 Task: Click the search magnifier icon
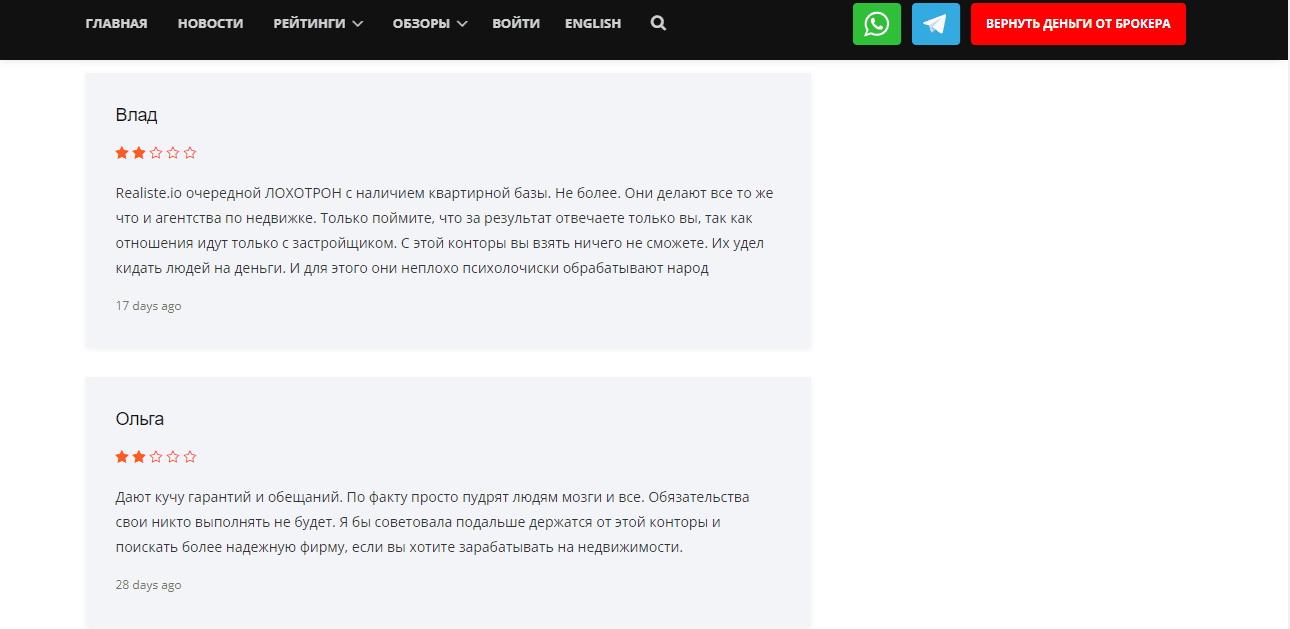[x=658, y=23]
